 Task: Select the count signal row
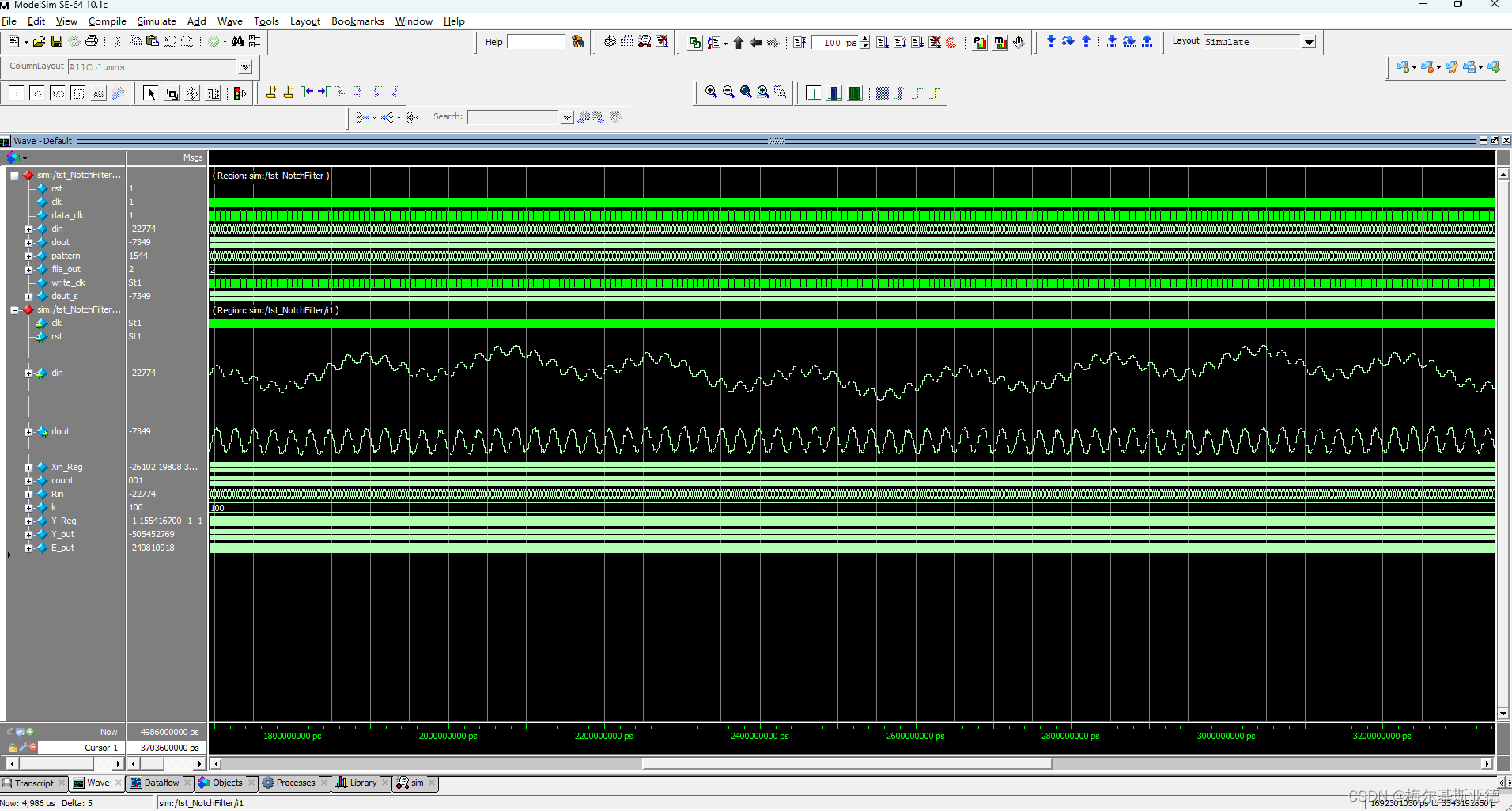point(62,481)
